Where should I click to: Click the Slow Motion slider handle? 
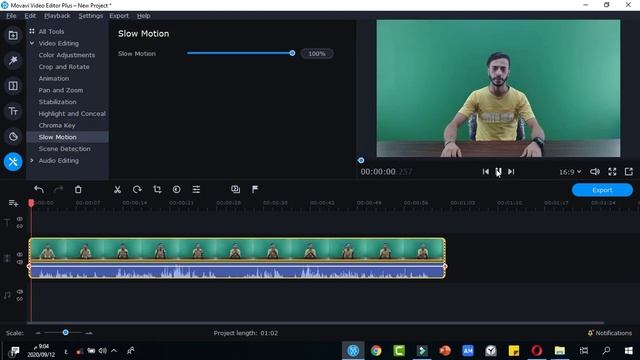[x=292, y=53]
